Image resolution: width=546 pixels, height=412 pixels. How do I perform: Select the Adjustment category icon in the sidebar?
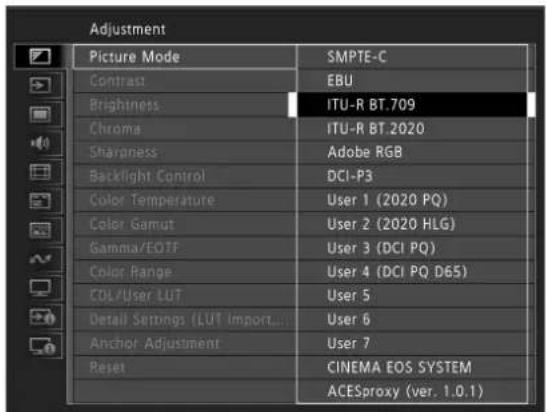click(x=40, y=56)
